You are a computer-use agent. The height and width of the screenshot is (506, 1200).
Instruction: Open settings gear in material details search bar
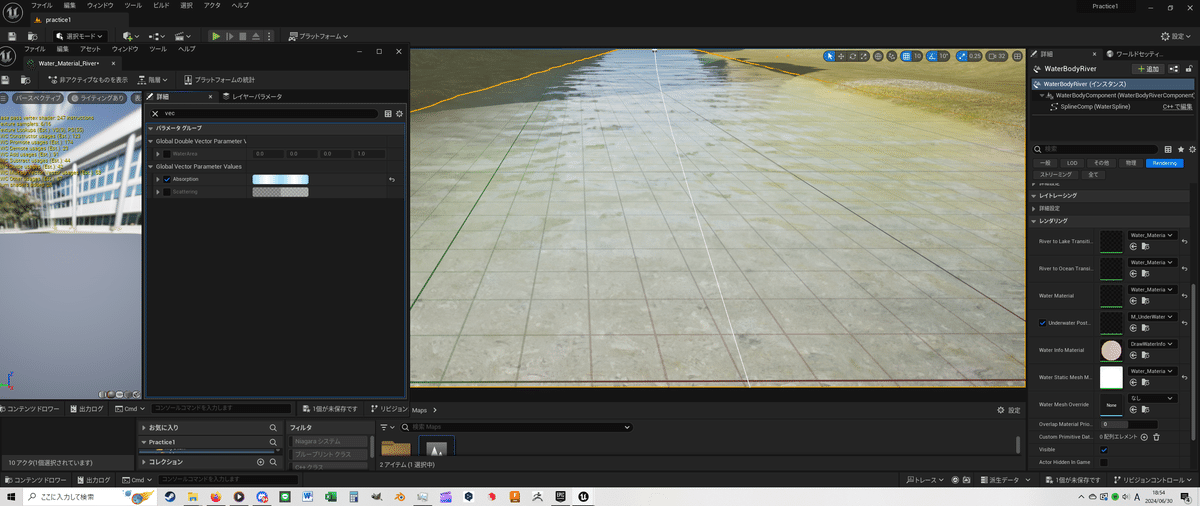coord(399,114)
